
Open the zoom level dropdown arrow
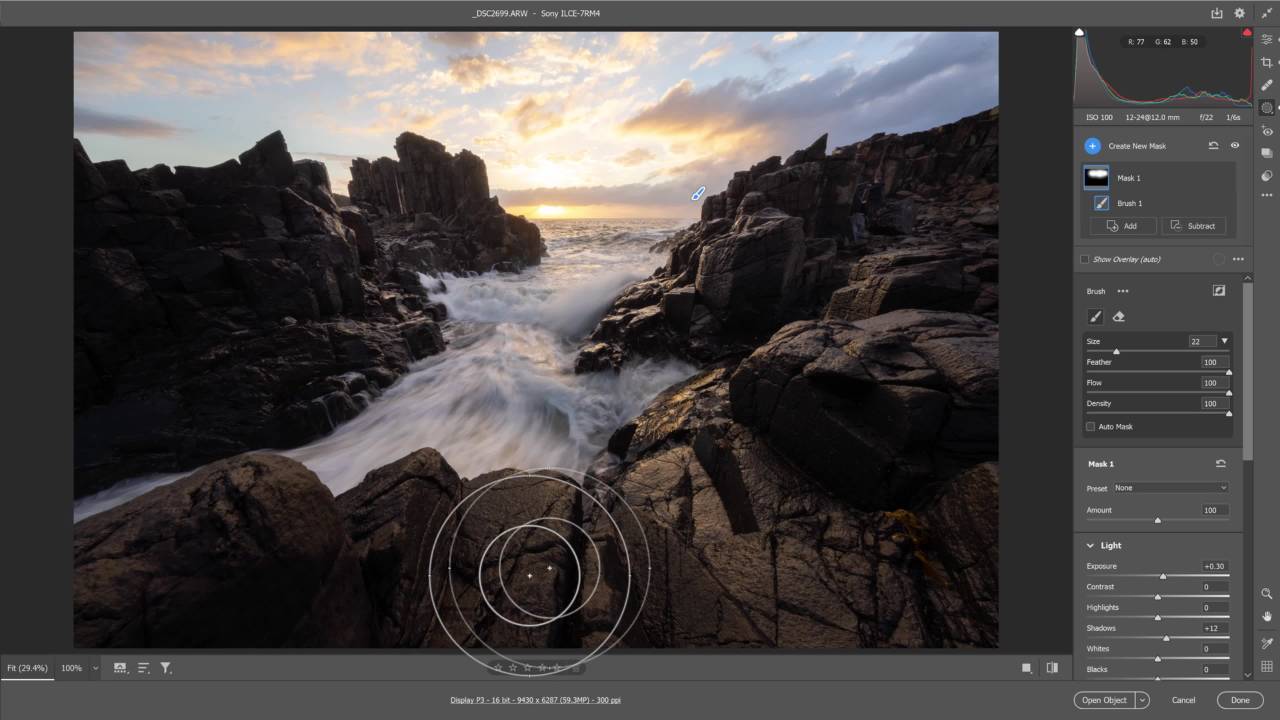coord(96,668)
